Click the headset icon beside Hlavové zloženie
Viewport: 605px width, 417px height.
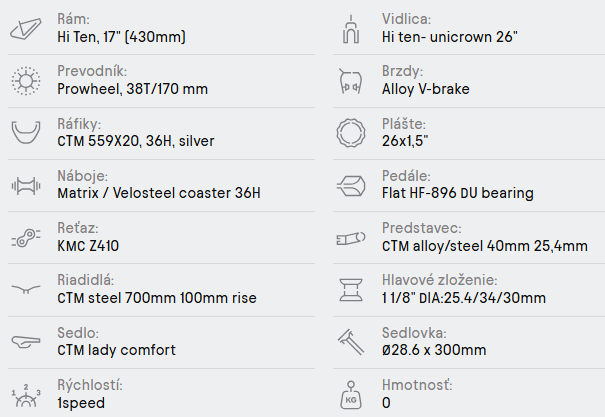tap(351, 288)
